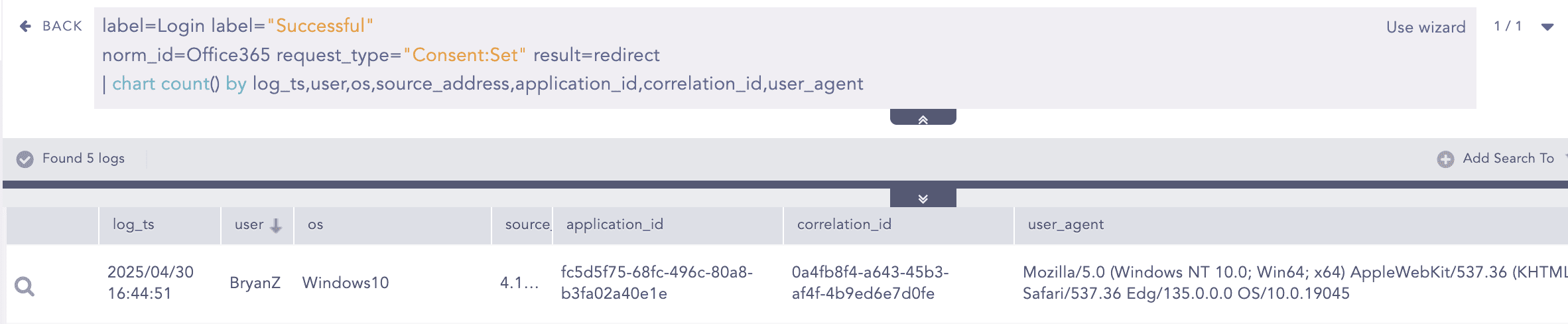Screen dimensions: 1568x324
Task: Click the magnifier icon on the BryanZ row
Action: pyautogui.click(x=25, y=286)
